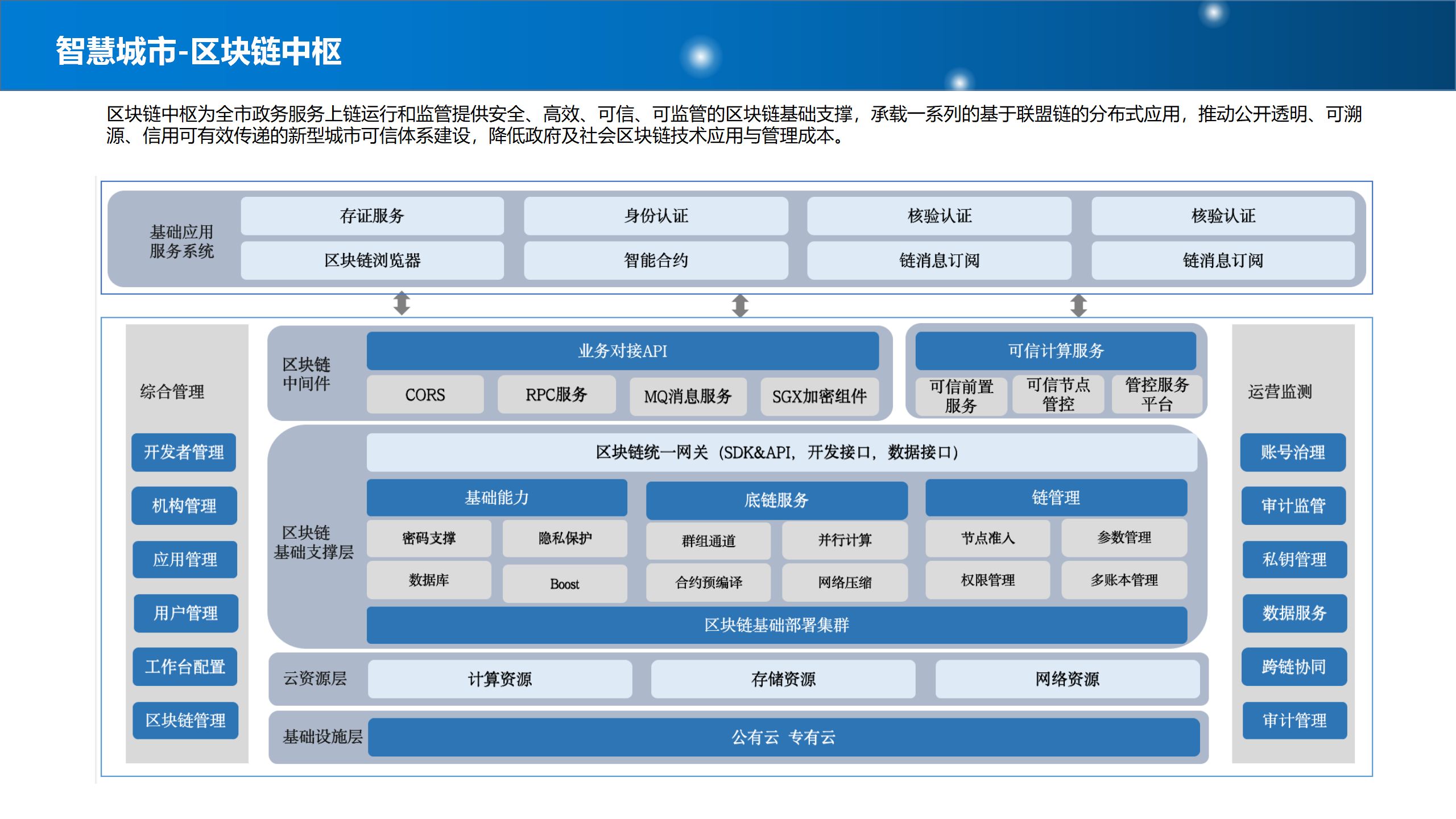Click the SGX加密组件 box
Screen dimensions: 1456x819
tap(820, 396)
